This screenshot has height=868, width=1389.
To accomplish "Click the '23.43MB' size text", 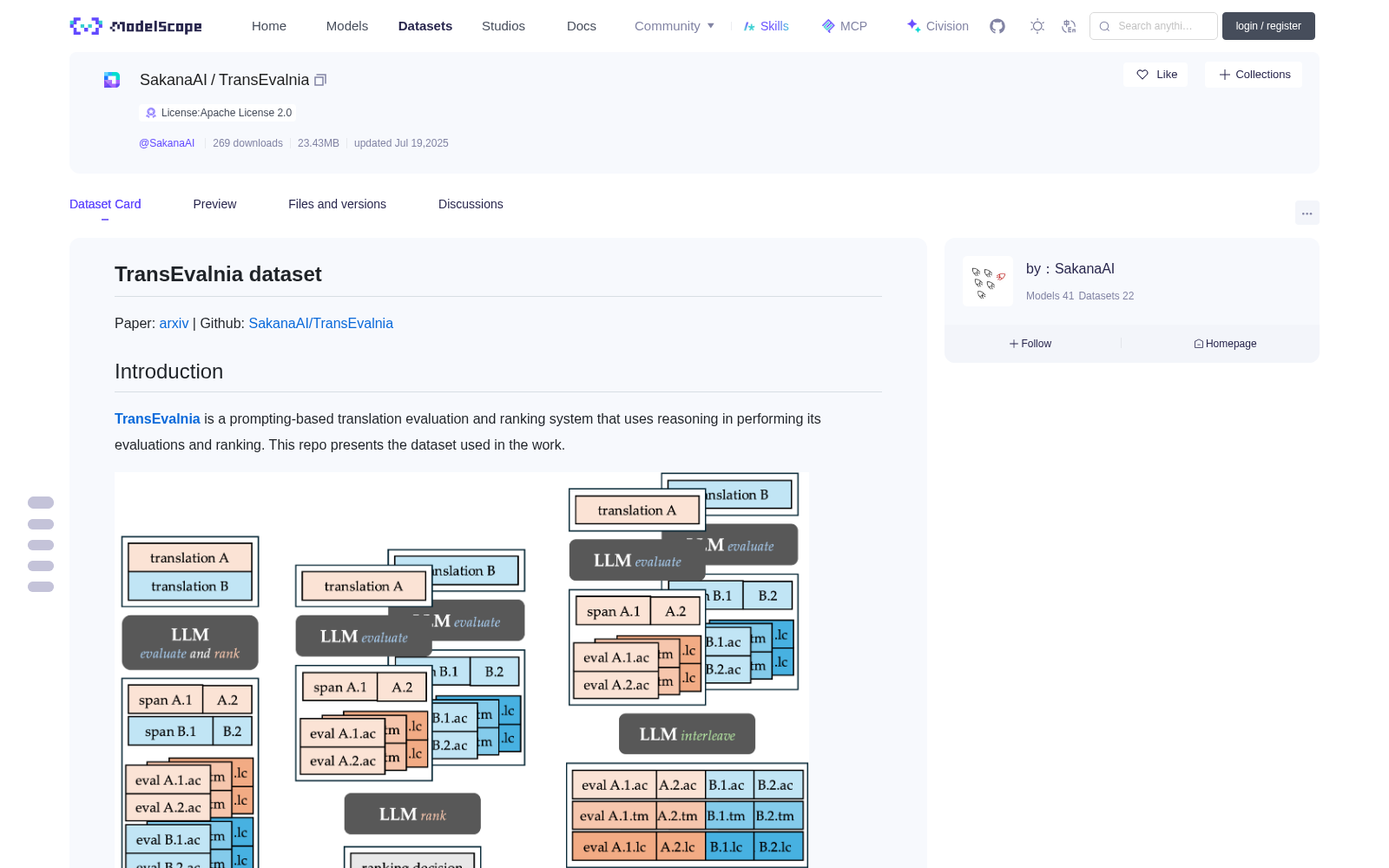I will click(319, 143).
